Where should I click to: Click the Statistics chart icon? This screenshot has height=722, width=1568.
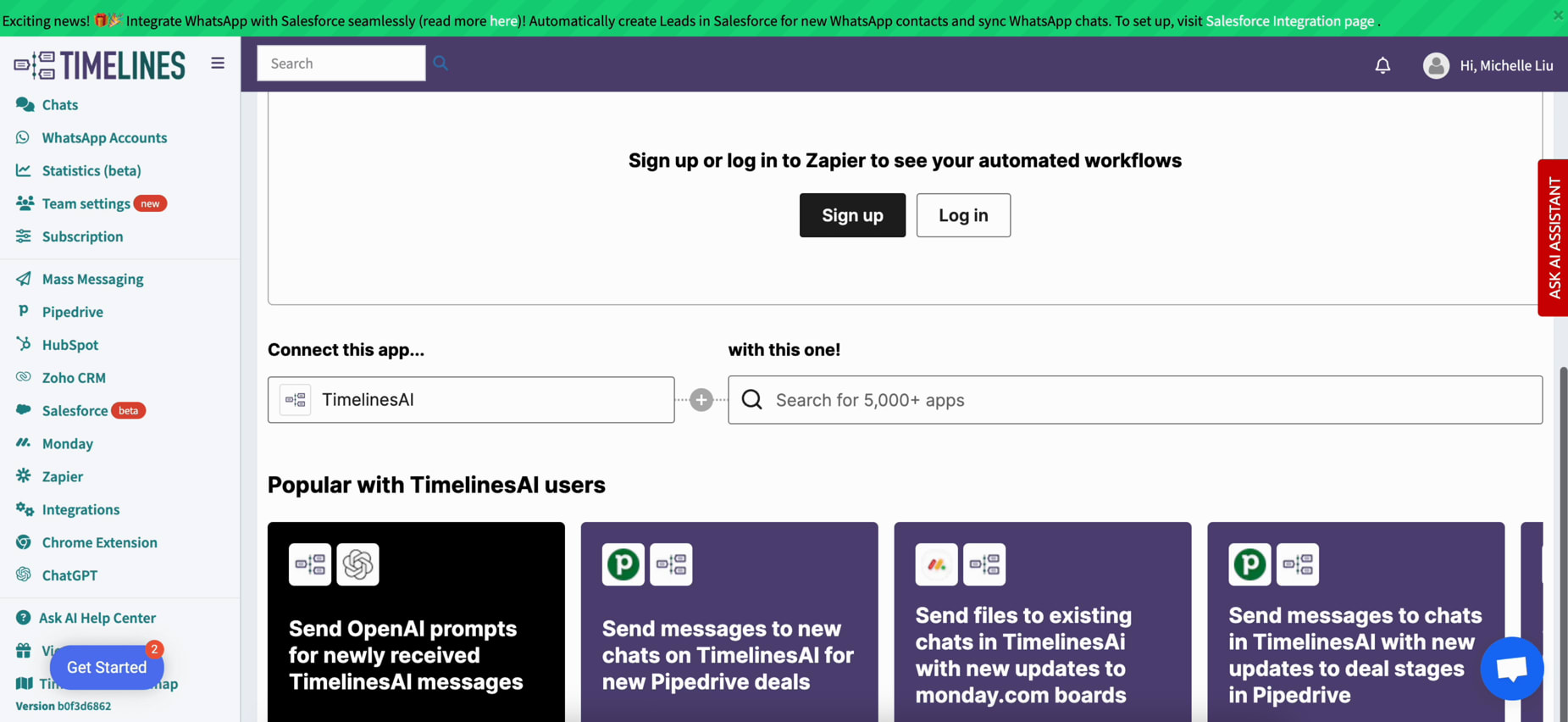click(24, 170)
